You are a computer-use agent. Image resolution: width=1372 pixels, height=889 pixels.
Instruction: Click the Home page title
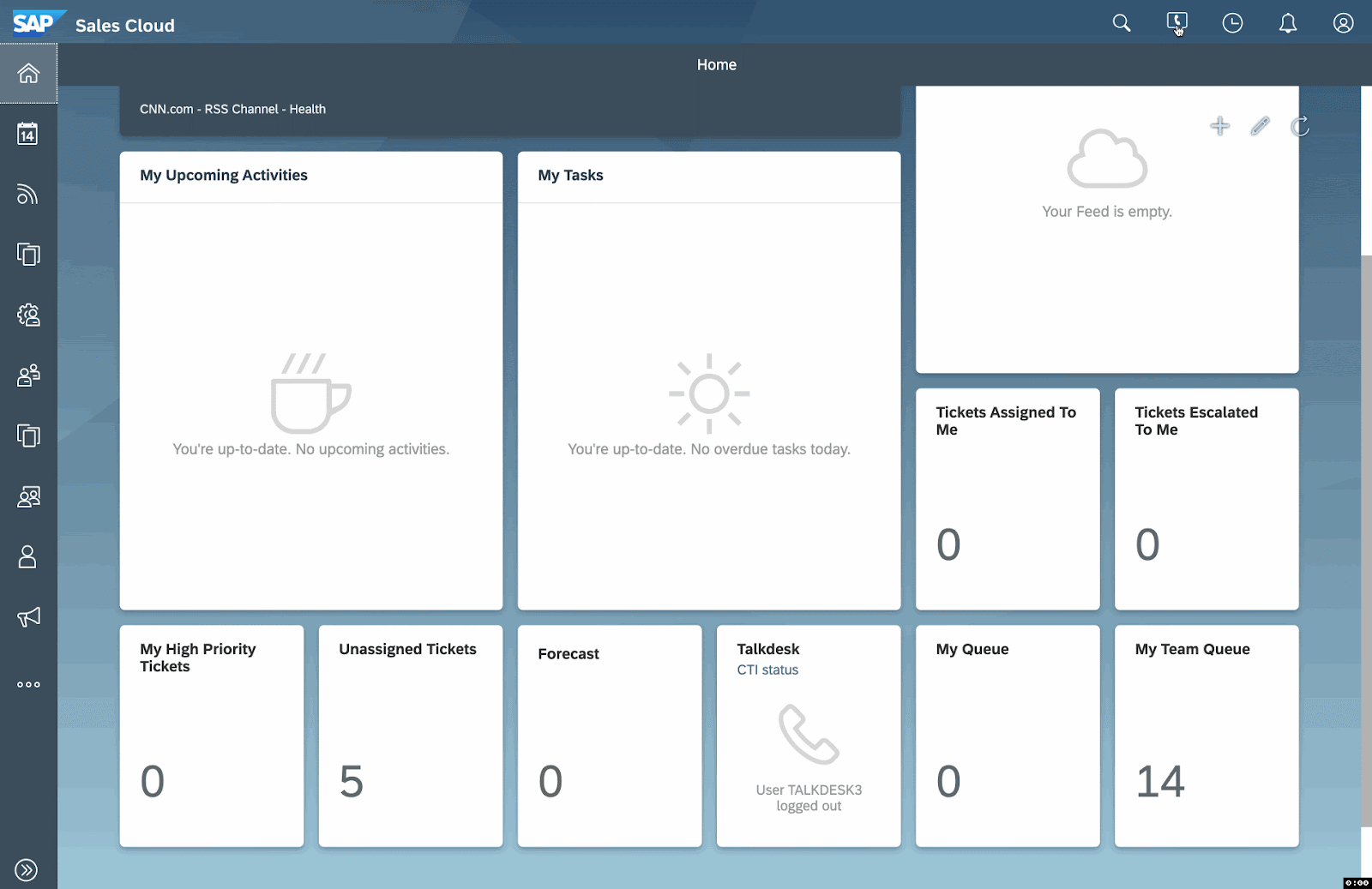717,64
